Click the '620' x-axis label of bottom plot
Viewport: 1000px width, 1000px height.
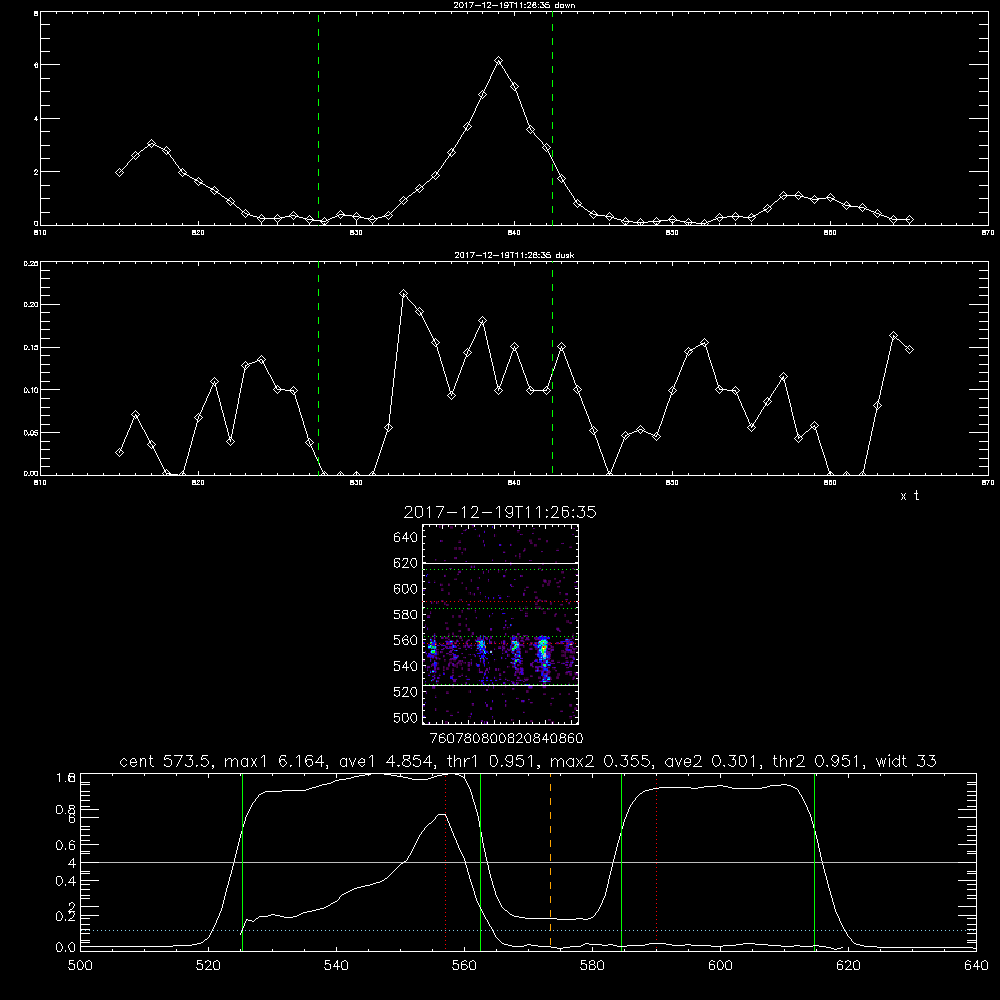tap(848, 965)
